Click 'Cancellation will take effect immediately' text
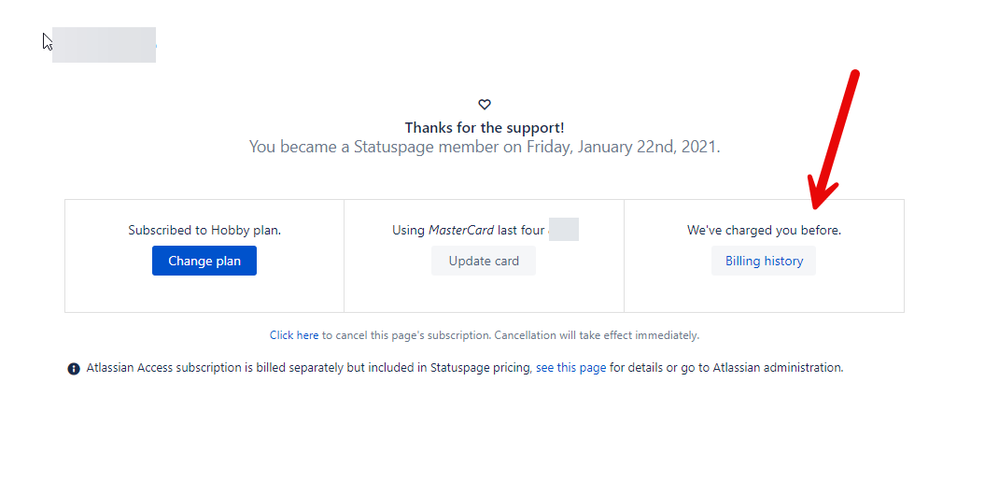 pos(596,335)
